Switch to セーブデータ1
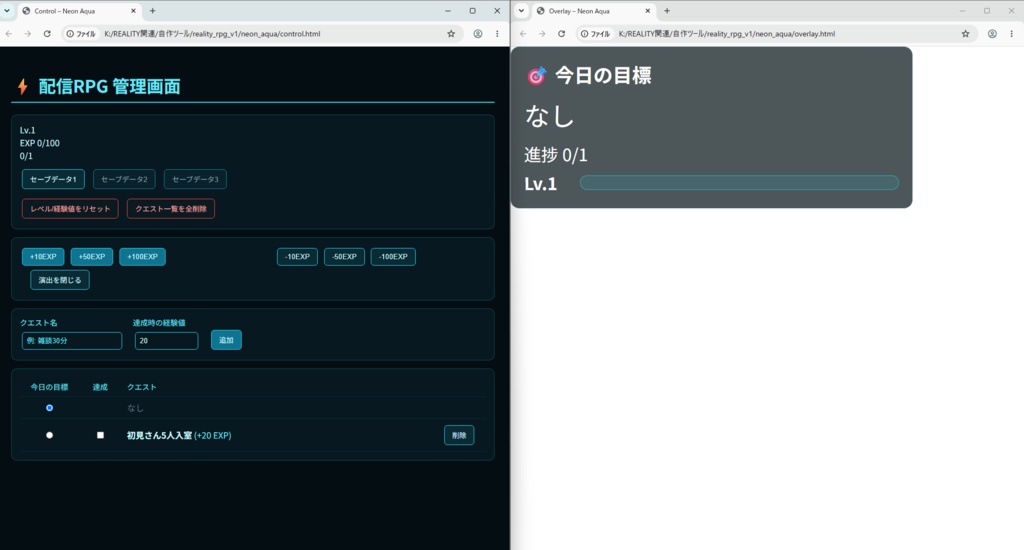This screenshot has height=550, width=1024. coord(53,179)
